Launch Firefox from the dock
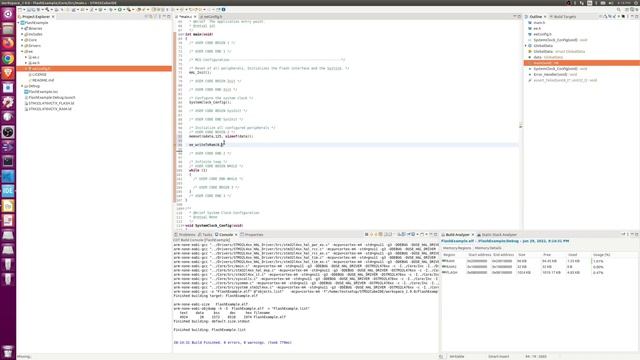Viewport: 640px width, 360px height. [8, 43]
